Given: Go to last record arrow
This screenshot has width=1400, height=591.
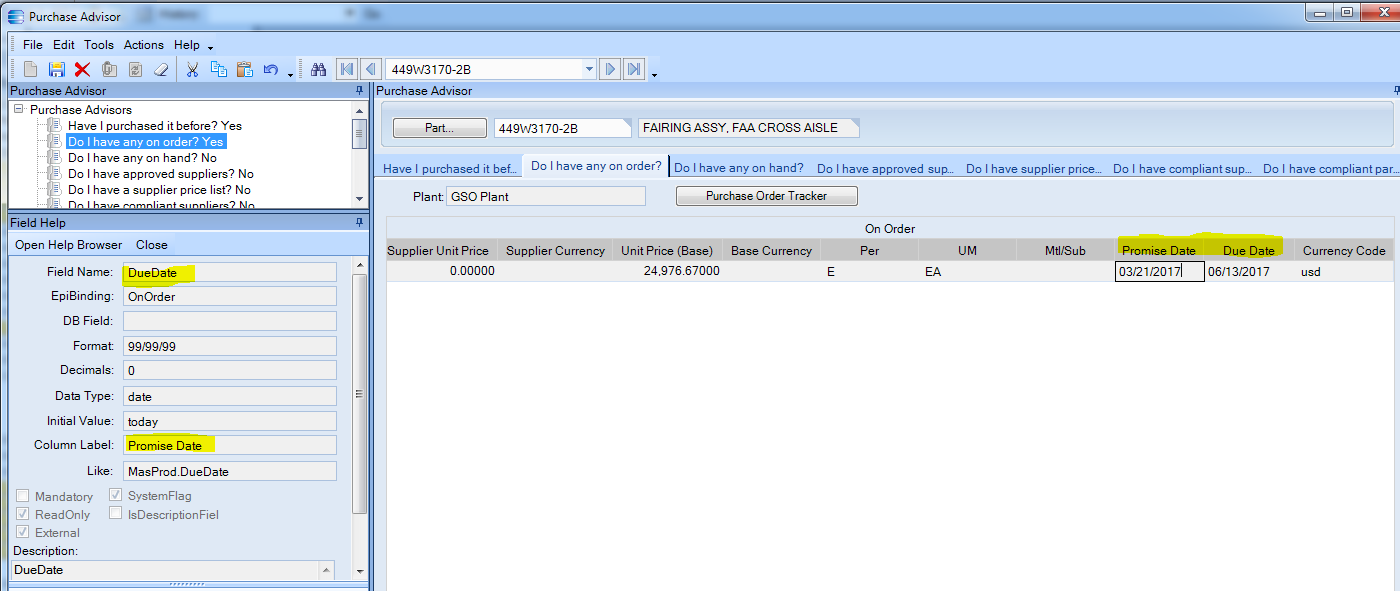Looking at the screenshot, I should [634, 69].
